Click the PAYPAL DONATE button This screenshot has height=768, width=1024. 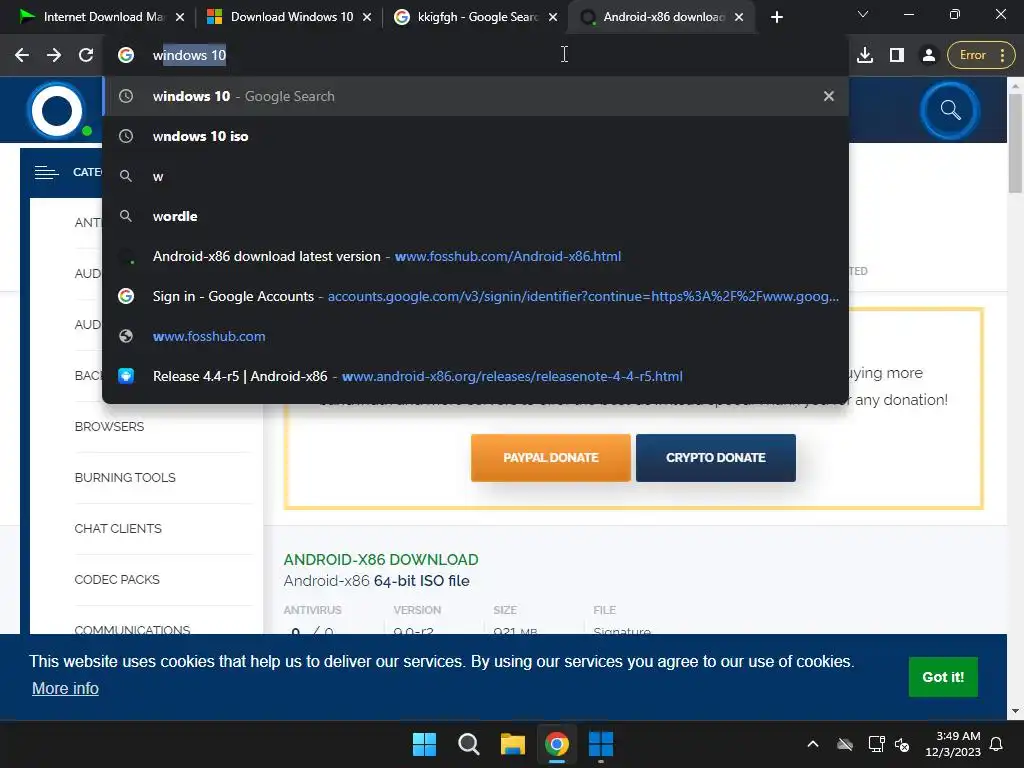(551, 458)
